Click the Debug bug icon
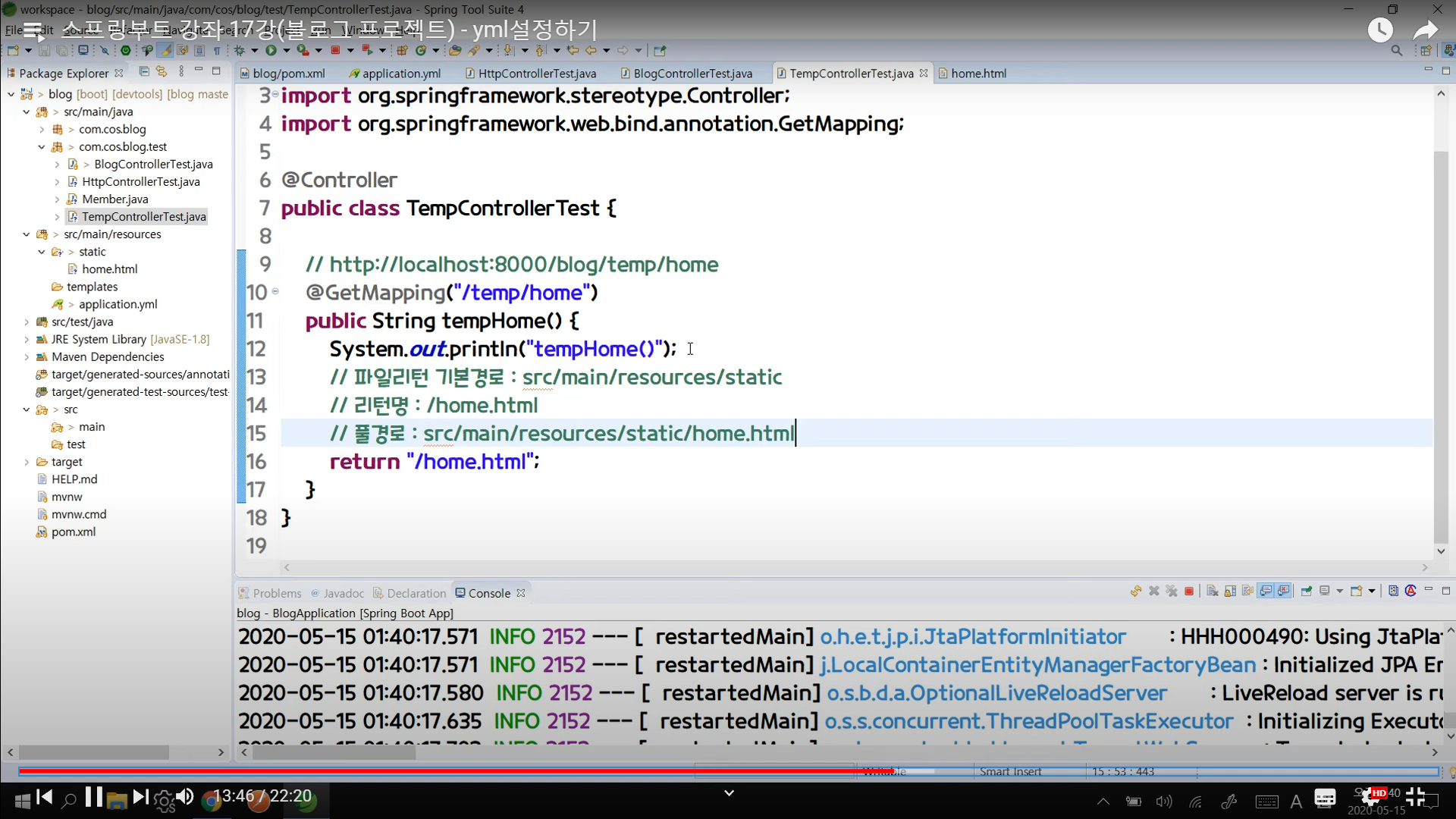The width and height of the screenshot is (1456, 819). [x=239, y=50]
